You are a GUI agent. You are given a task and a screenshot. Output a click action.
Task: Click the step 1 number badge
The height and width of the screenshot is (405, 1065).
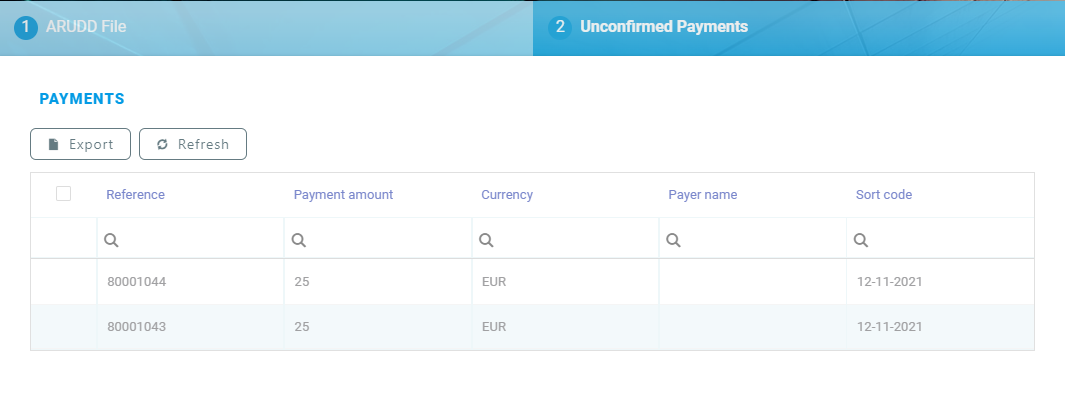(x=26, y=28)
